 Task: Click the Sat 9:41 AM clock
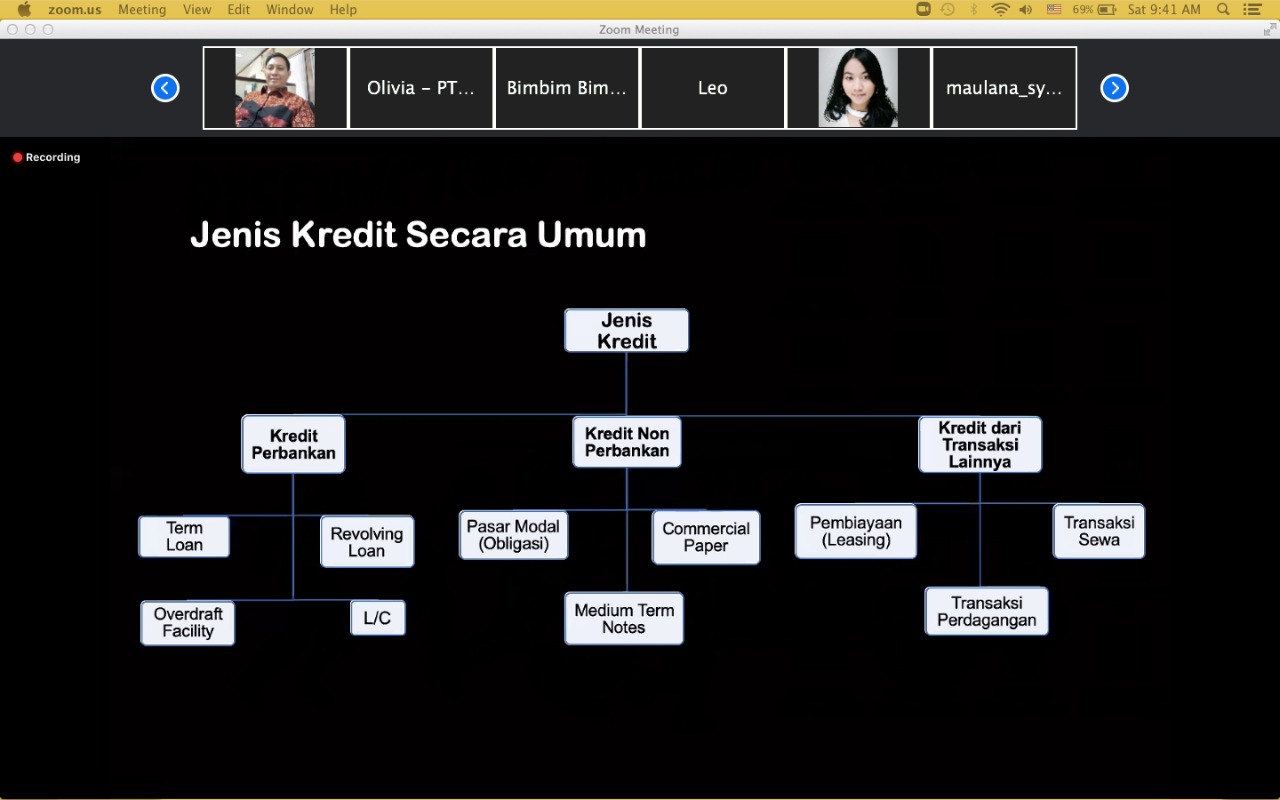pos(1164,9)
